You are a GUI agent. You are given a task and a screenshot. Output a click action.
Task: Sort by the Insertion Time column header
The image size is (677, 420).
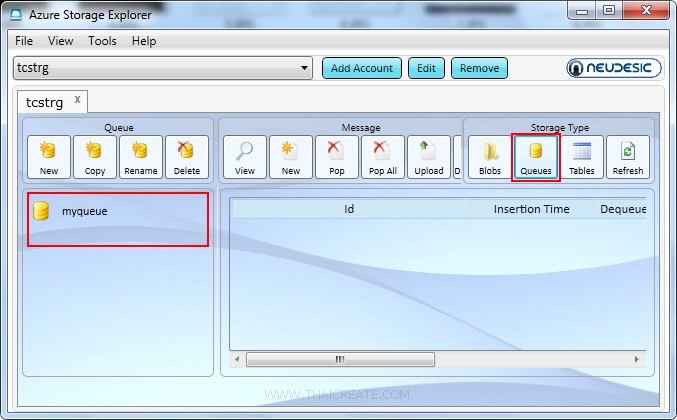point(531,209)
